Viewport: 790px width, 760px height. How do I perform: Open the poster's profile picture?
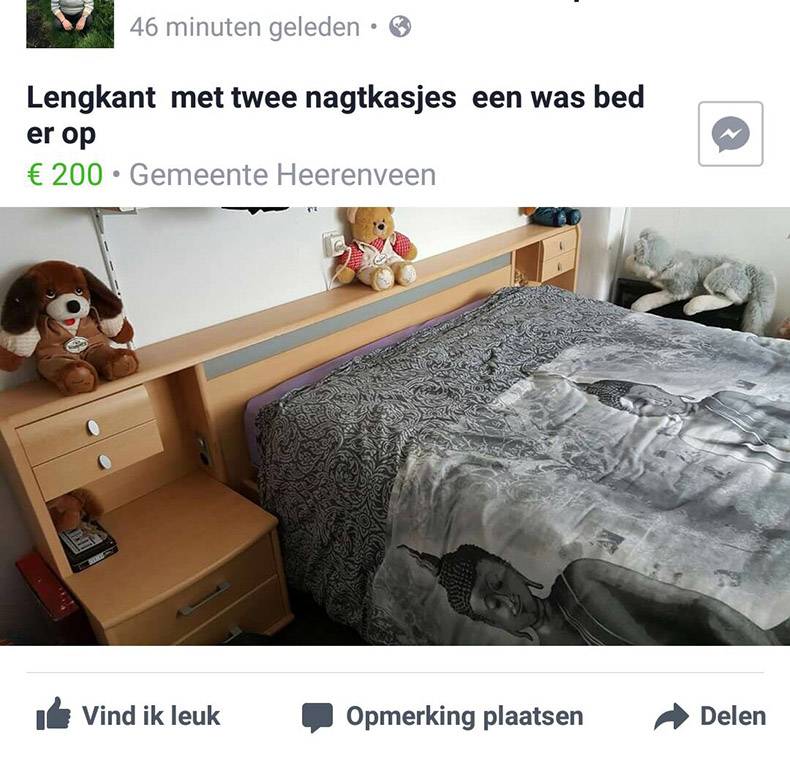70,24
